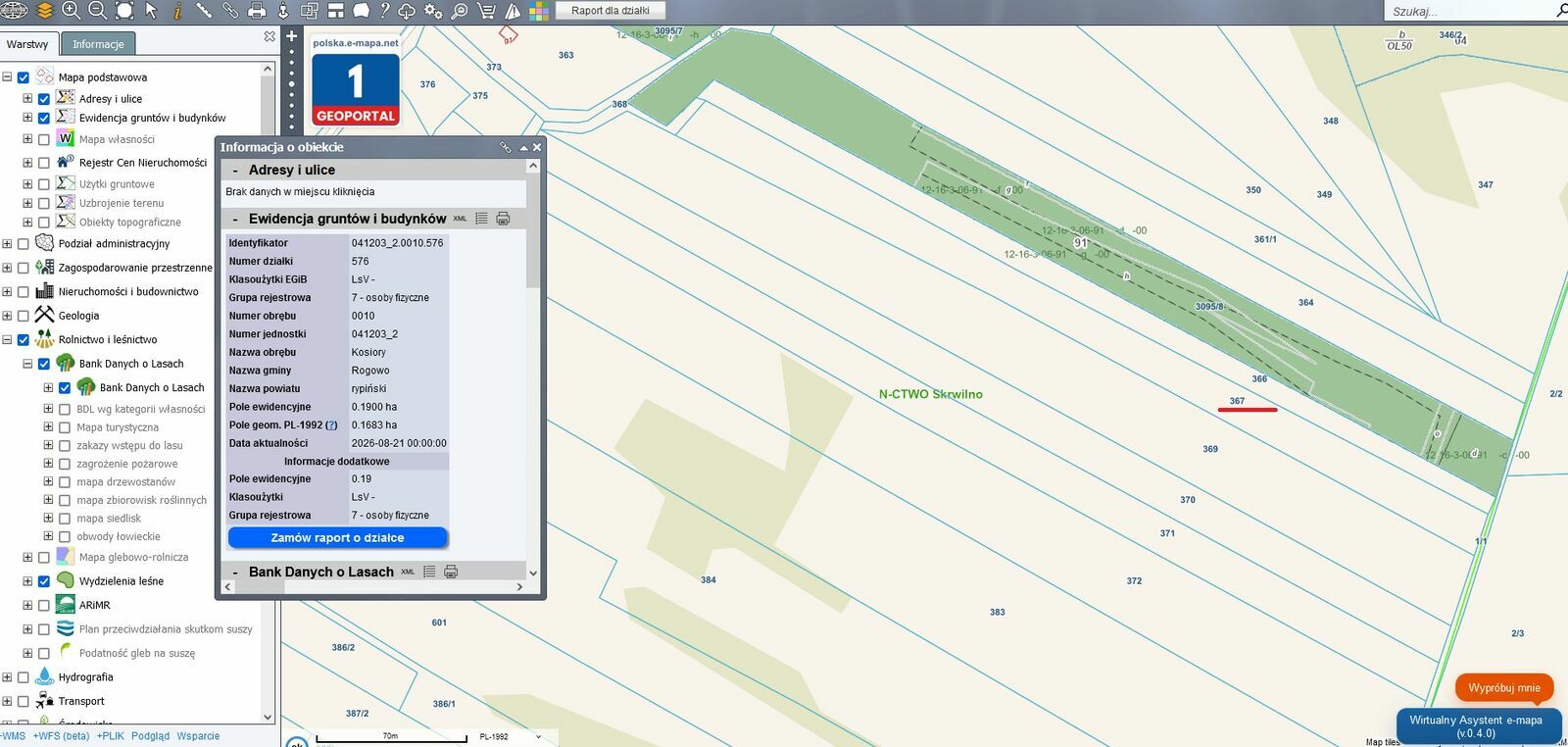Viewport: 1568px width, 747px height.
Task: Activate the object information 'i' tool
Action: click(177, 11)
